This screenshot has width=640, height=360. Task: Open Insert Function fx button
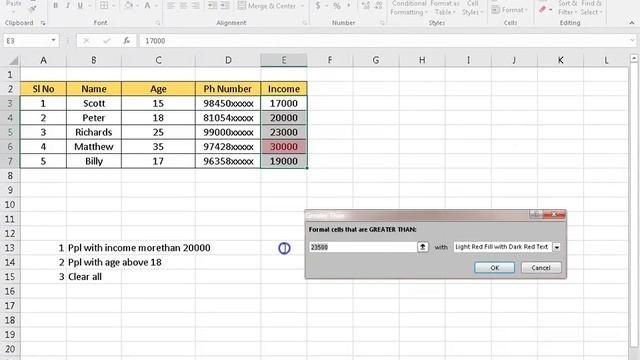[127, 40]
